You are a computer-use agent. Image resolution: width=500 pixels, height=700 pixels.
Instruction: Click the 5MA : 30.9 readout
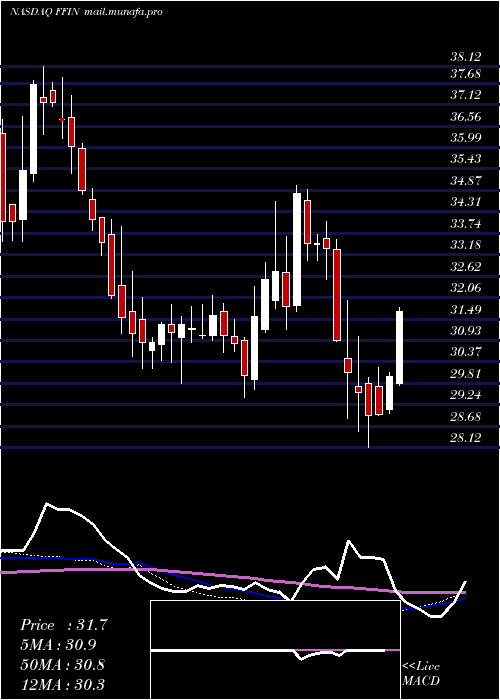coord(59,644)
